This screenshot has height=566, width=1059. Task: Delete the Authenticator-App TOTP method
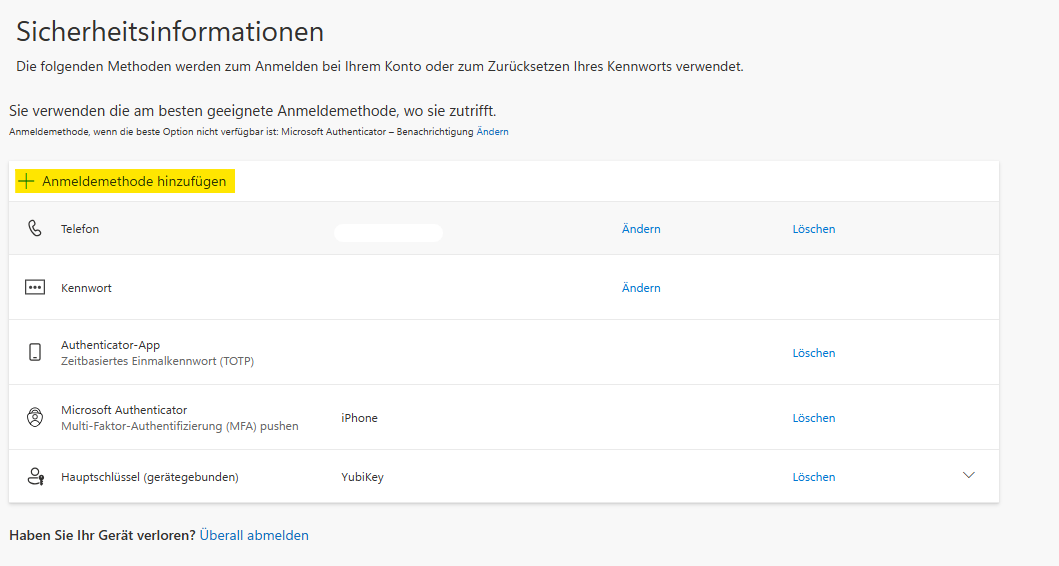[813, 353]
